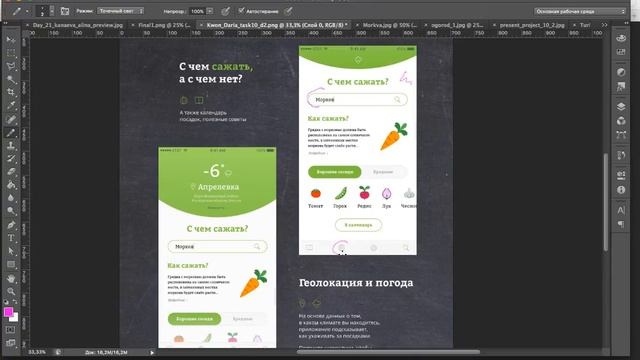Expand the toolbar to two columns
The height and width of the screenshot is (360, 640).
pyautogui.click(x=5, y=23)
